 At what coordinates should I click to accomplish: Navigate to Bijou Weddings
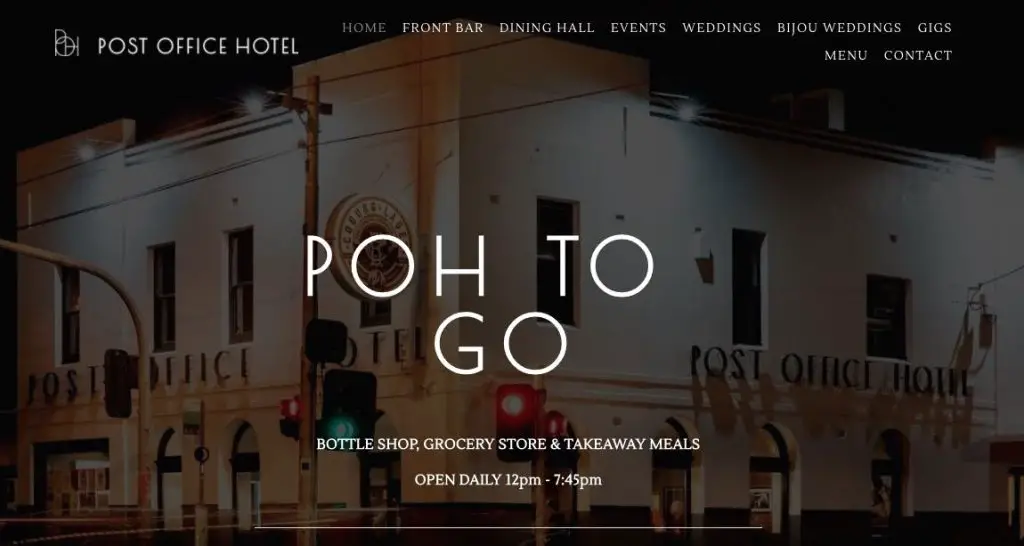839,27
